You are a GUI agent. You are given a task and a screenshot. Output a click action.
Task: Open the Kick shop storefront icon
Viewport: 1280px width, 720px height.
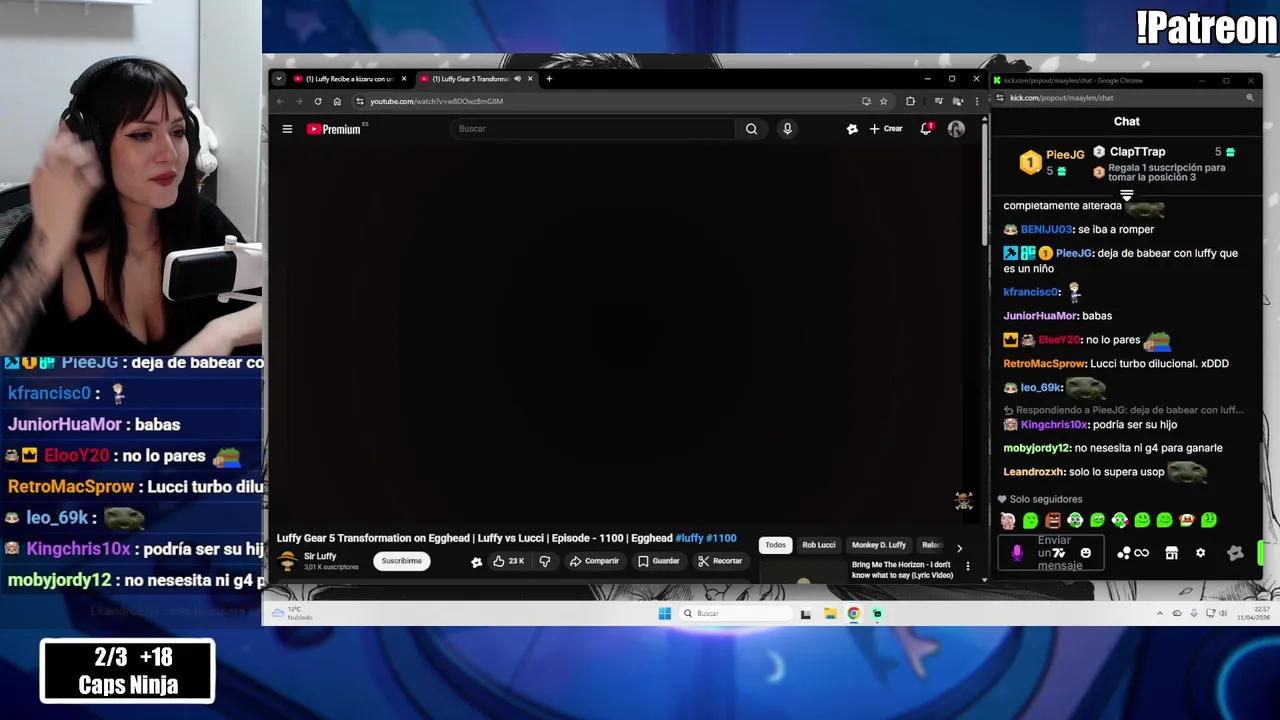1171,553
